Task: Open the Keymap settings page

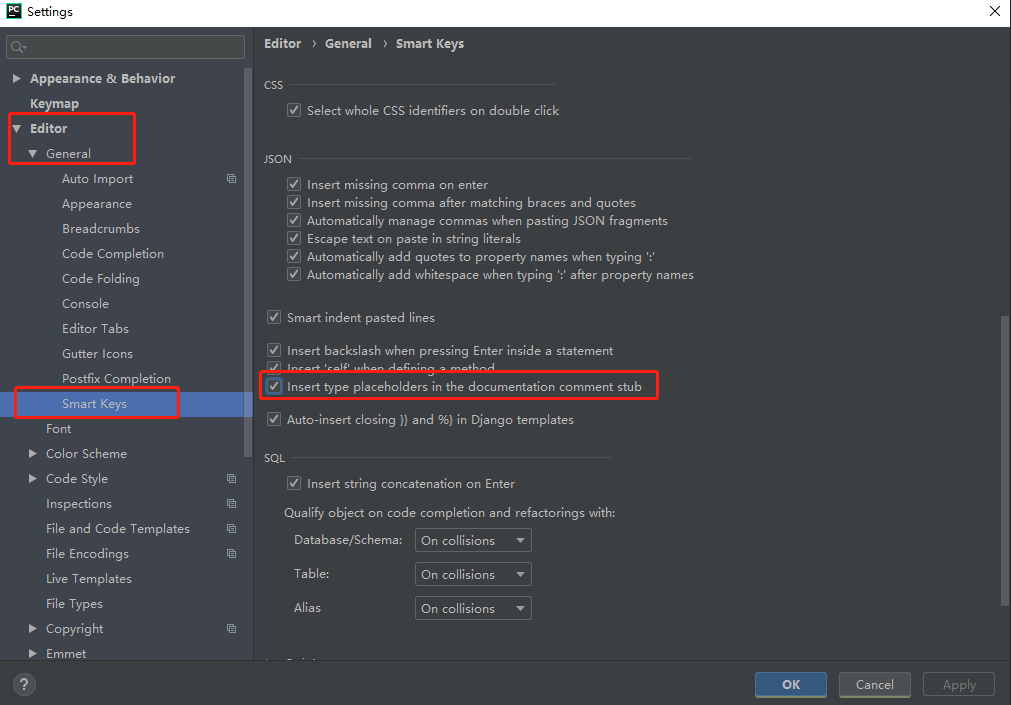Action: [54, 104]
